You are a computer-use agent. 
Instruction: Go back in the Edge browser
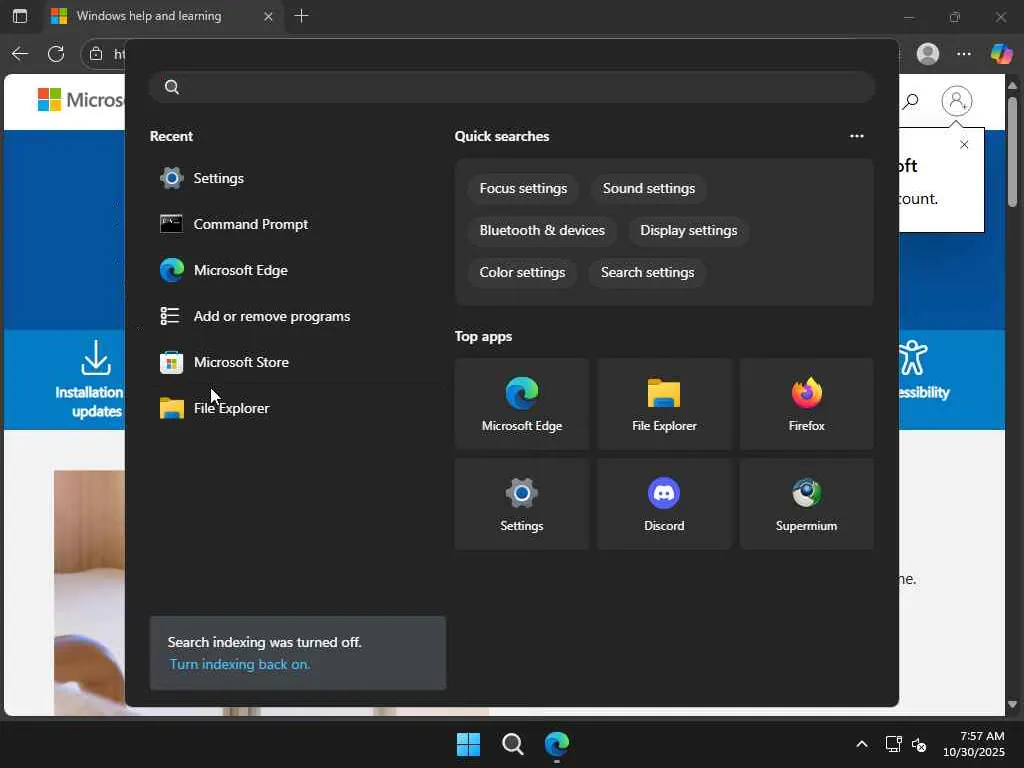point(20,54)
